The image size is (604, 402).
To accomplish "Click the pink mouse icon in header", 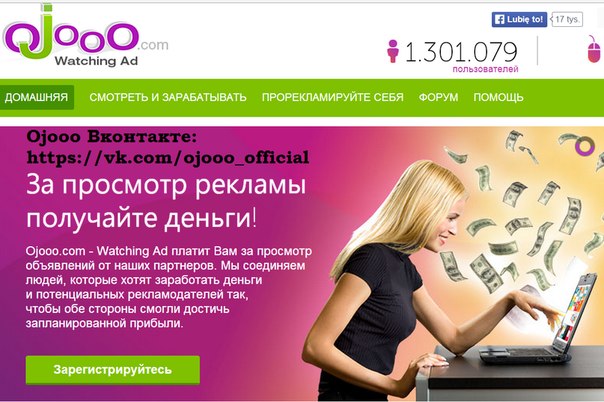I will click(594, 49).
